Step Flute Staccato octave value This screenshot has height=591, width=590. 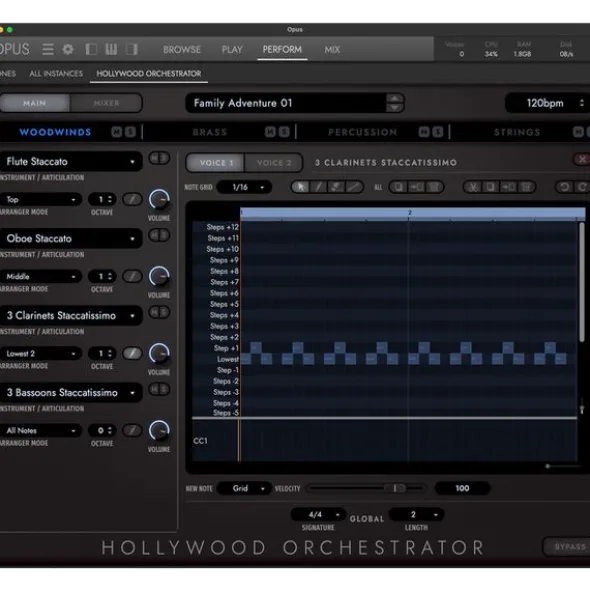click(109, 199)
